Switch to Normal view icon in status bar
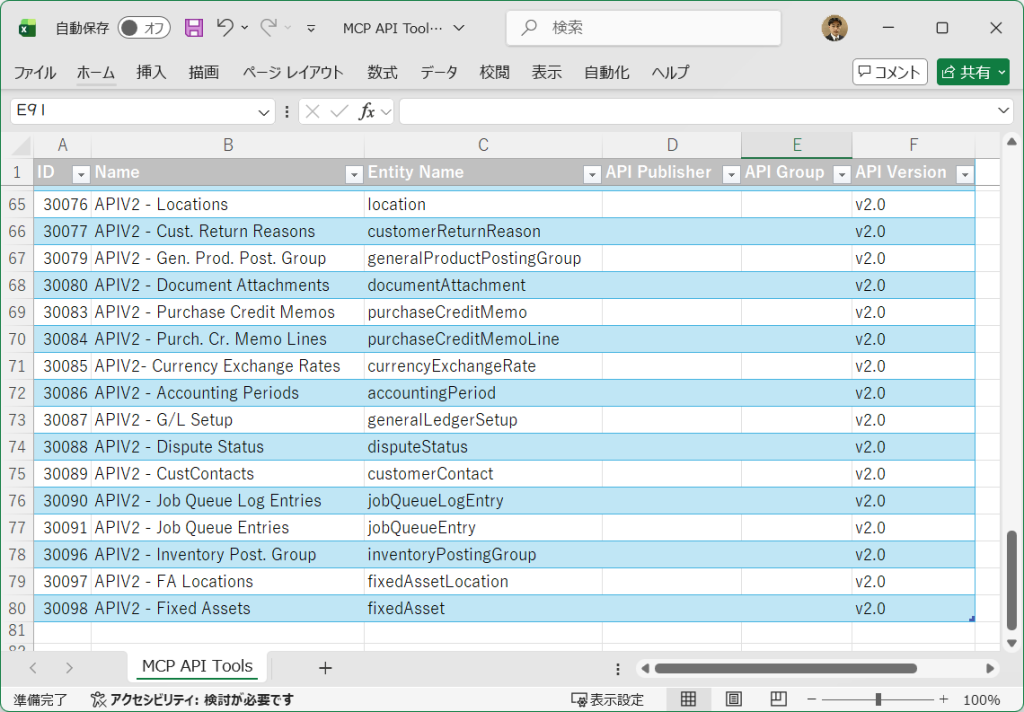Viewport: 1024px width, 712px height. tap(688, 699)
